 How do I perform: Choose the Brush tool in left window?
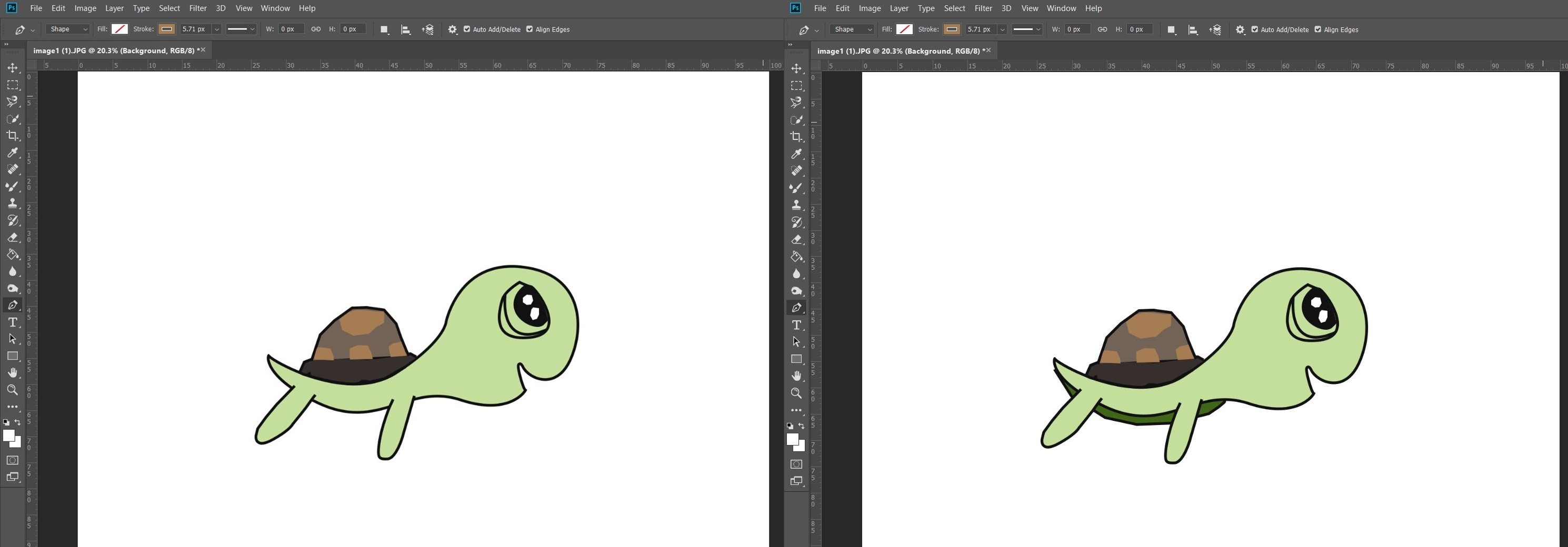click(12, 186)
